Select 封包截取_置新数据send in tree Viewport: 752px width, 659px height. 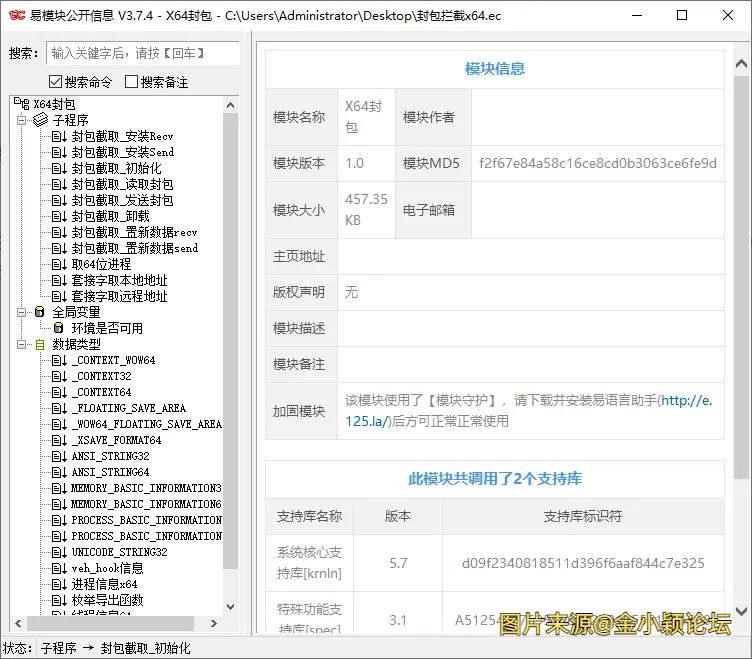click(135, 248)
